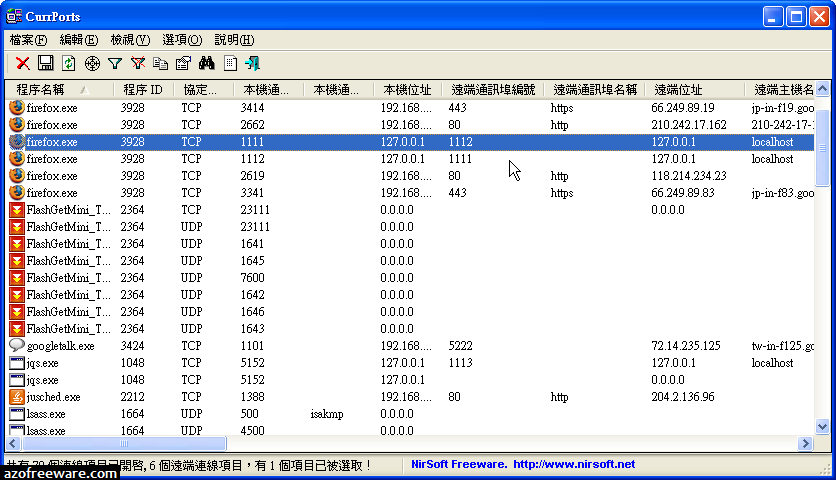Image resolution: width=836 pixels, height=480 pixels.
Task: Select googletalk.exe process name
Action: pos(60,346)
